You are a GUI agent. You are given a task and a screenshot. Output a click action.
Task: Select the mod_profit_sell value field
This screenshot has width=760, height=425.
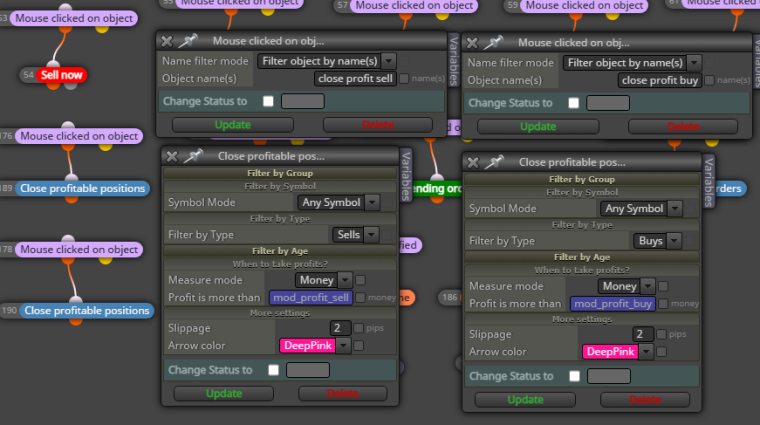311,298
